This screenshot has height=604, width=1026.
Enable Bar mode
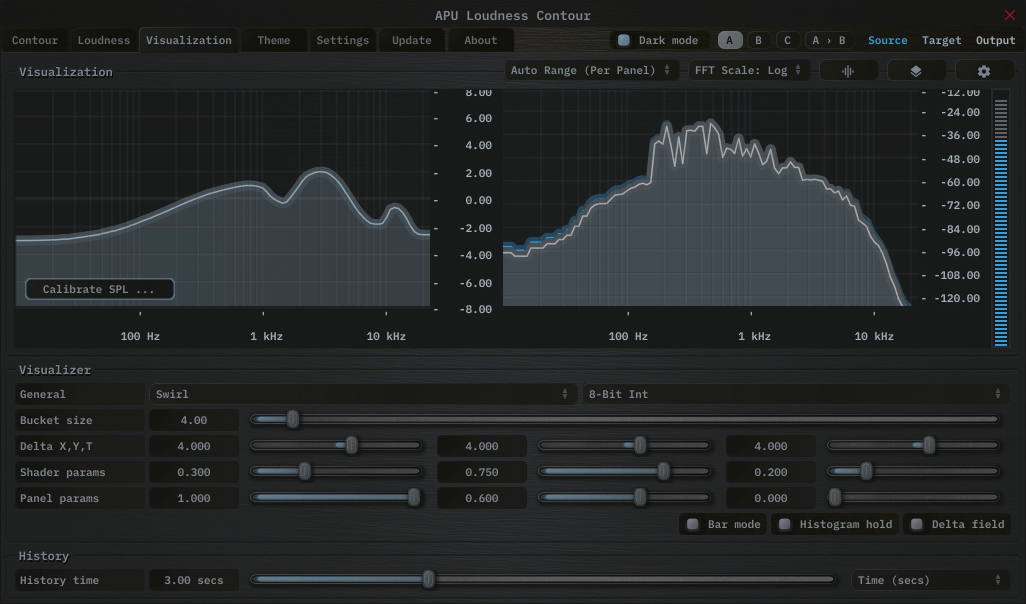[x=692, y=524]
